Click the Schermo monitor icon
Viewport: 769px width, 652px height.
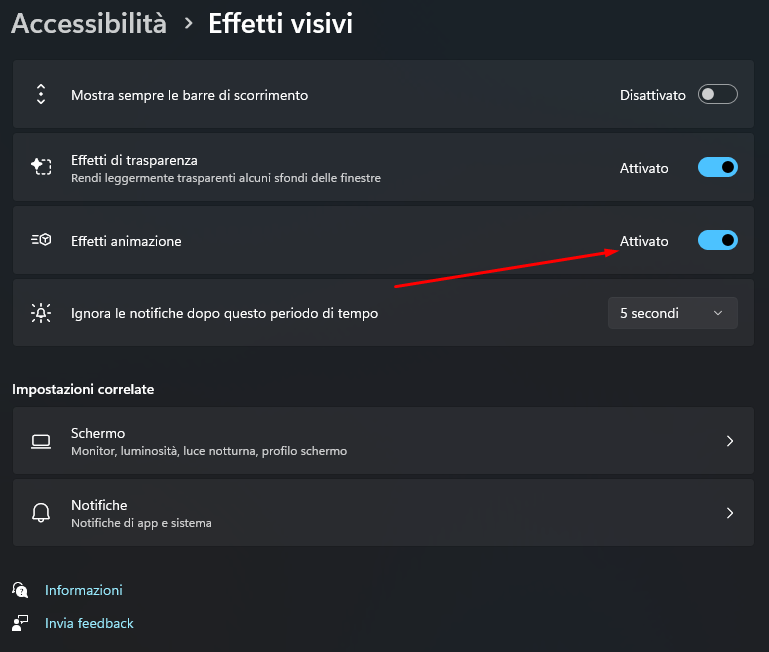click(41, 441)
